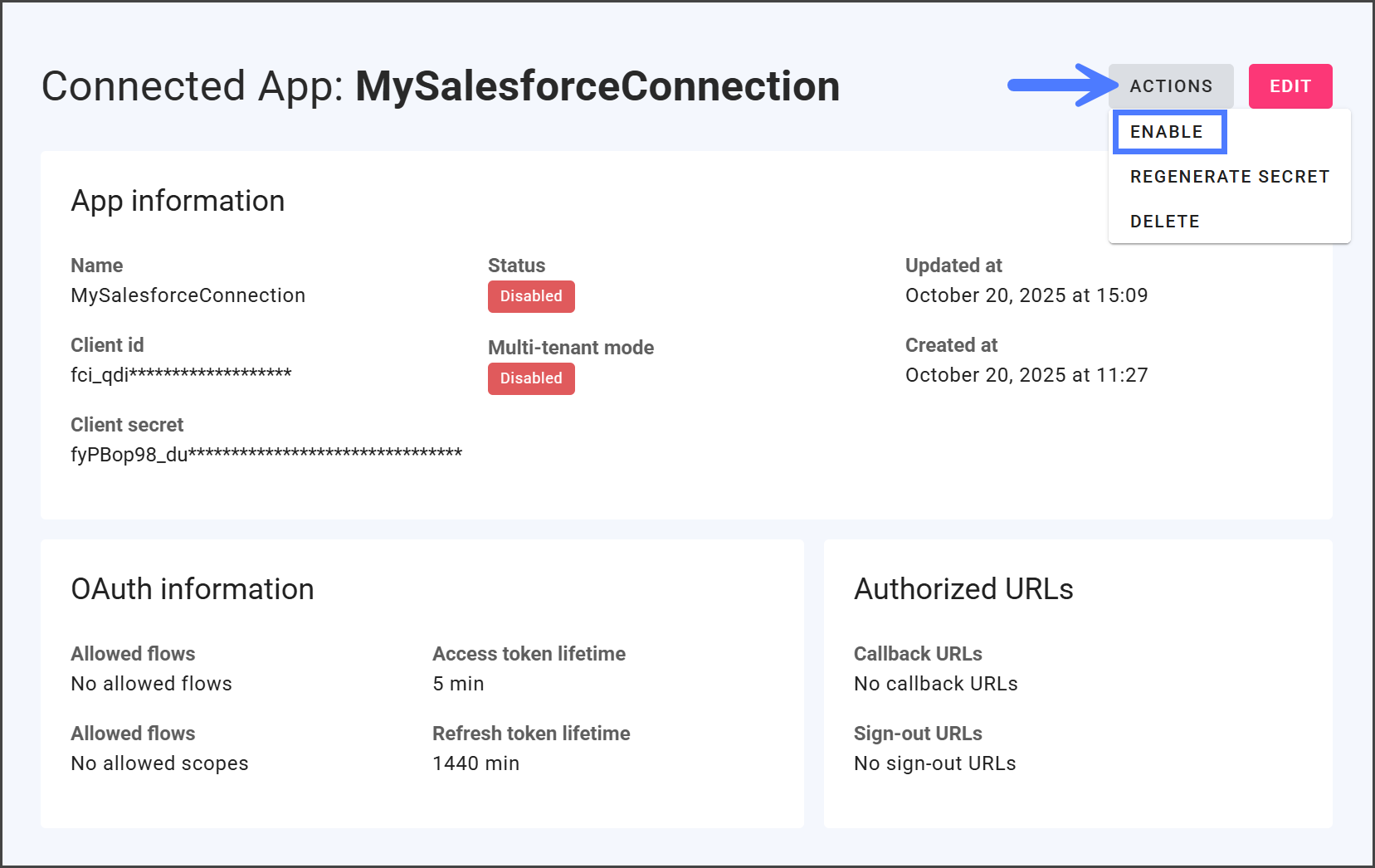Click the Disabled badge under Multi-tenant mode

click(x=530, y=378)
